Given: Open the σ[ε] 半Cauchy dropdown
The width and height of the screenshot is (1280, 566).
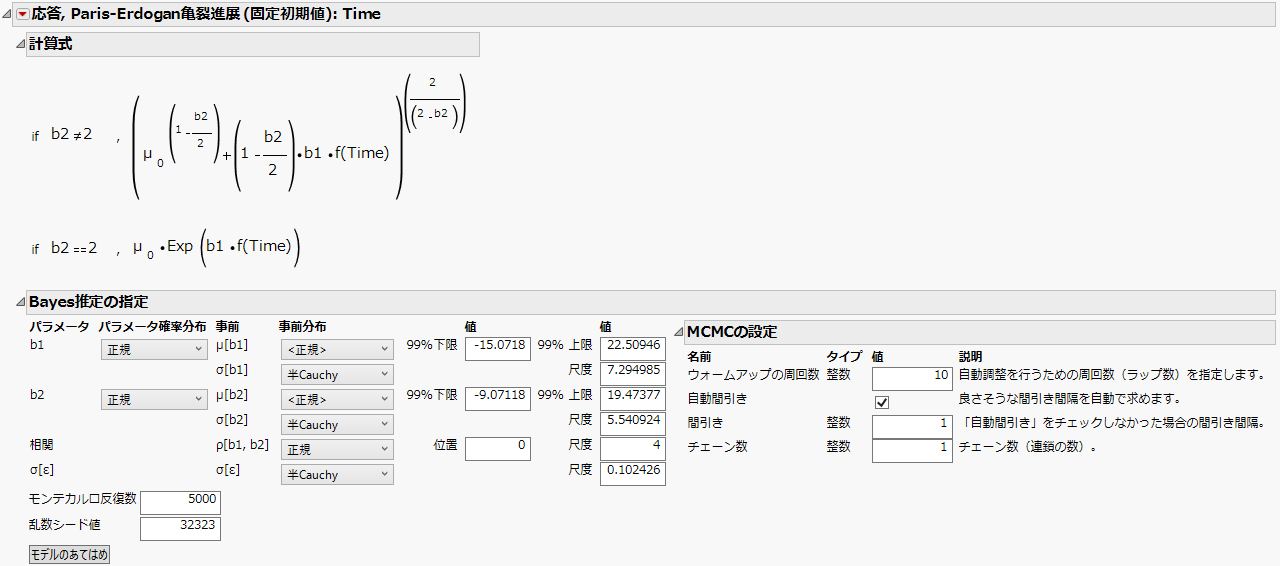Looking at the screenshot, I should pos(336,474).
